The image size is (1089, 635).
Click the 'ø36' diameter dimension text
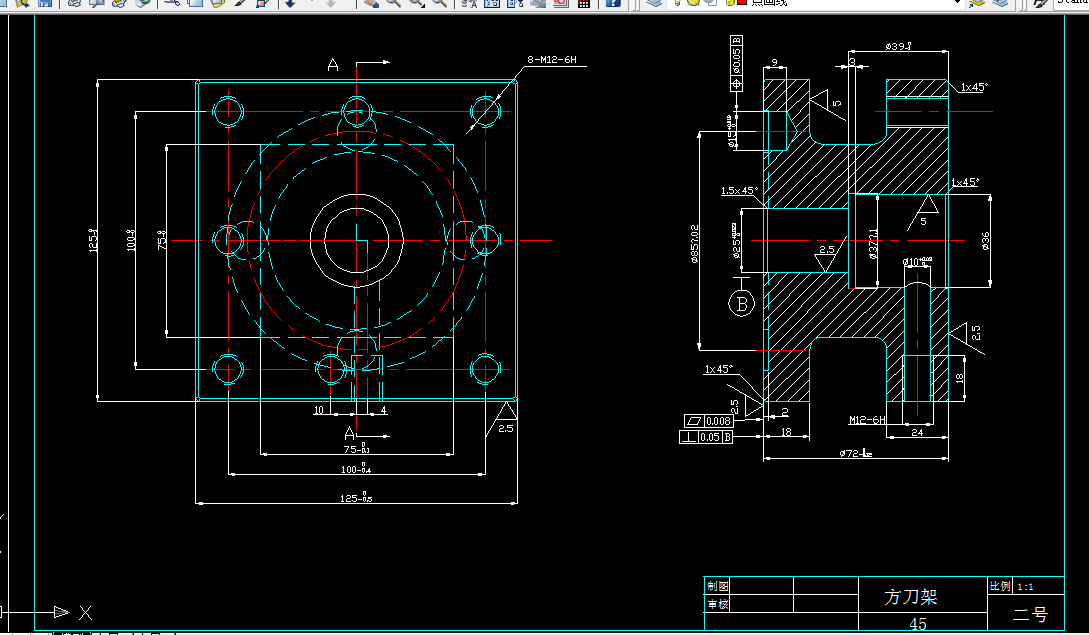[985, 240]
